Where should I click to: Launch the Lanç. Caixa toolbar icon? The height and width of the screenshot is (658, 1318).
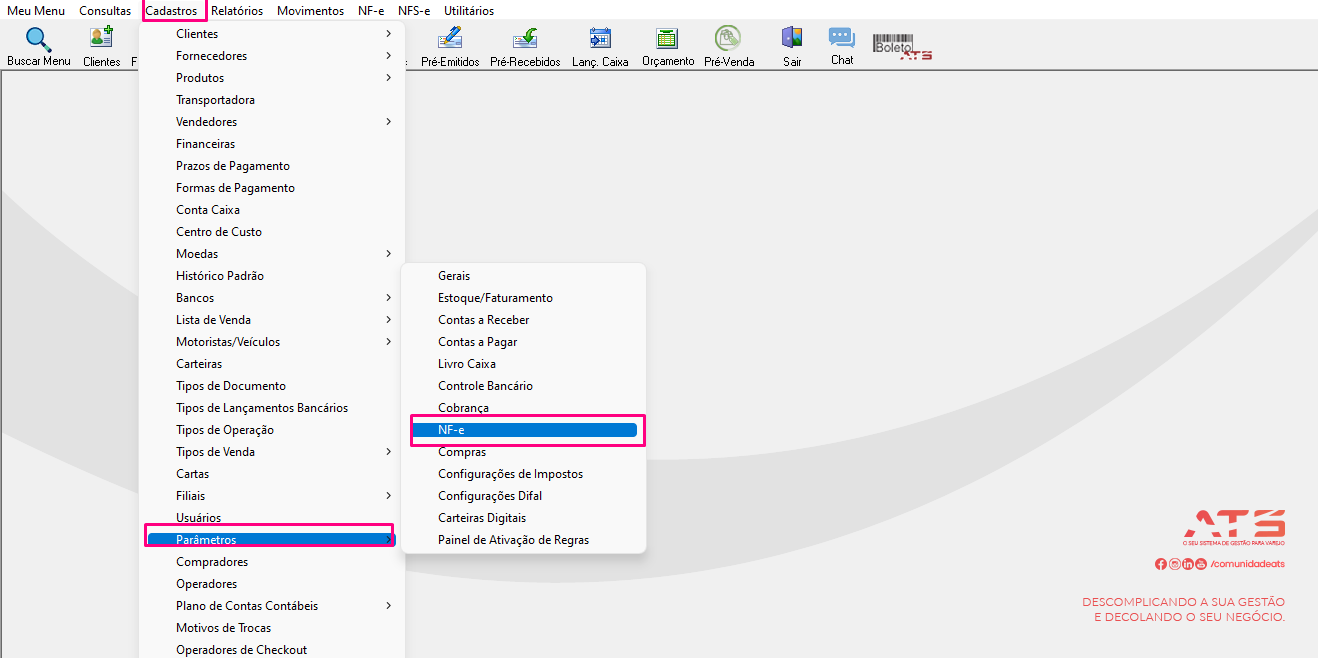pos(600,39)
